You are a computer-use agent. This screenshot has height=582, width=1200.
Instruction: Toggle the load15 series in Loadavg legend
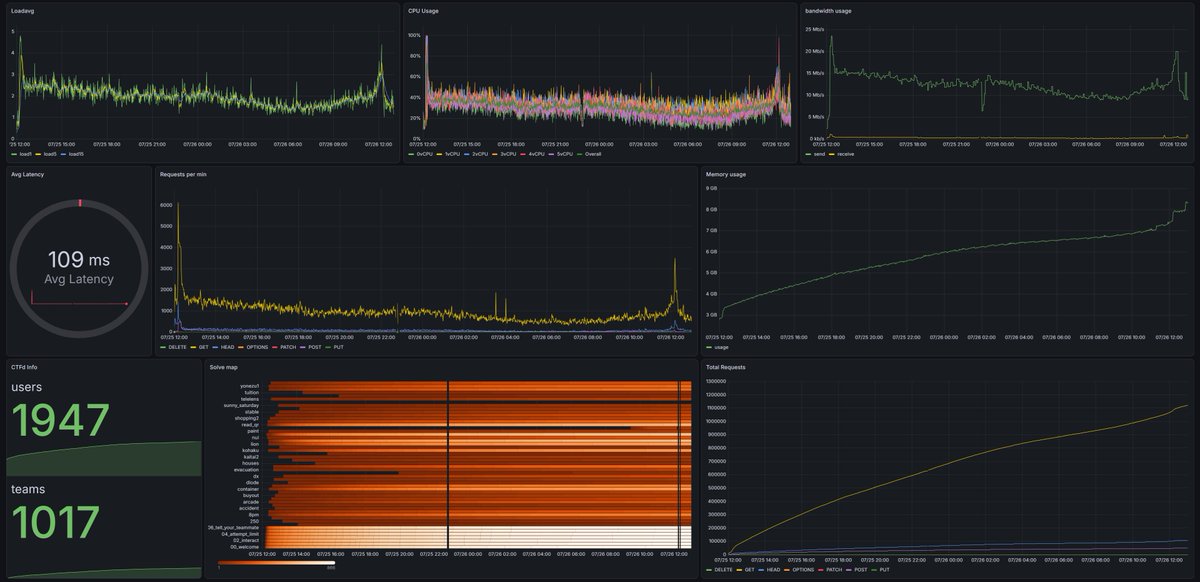pyautogui.click(x=78, y=154)
